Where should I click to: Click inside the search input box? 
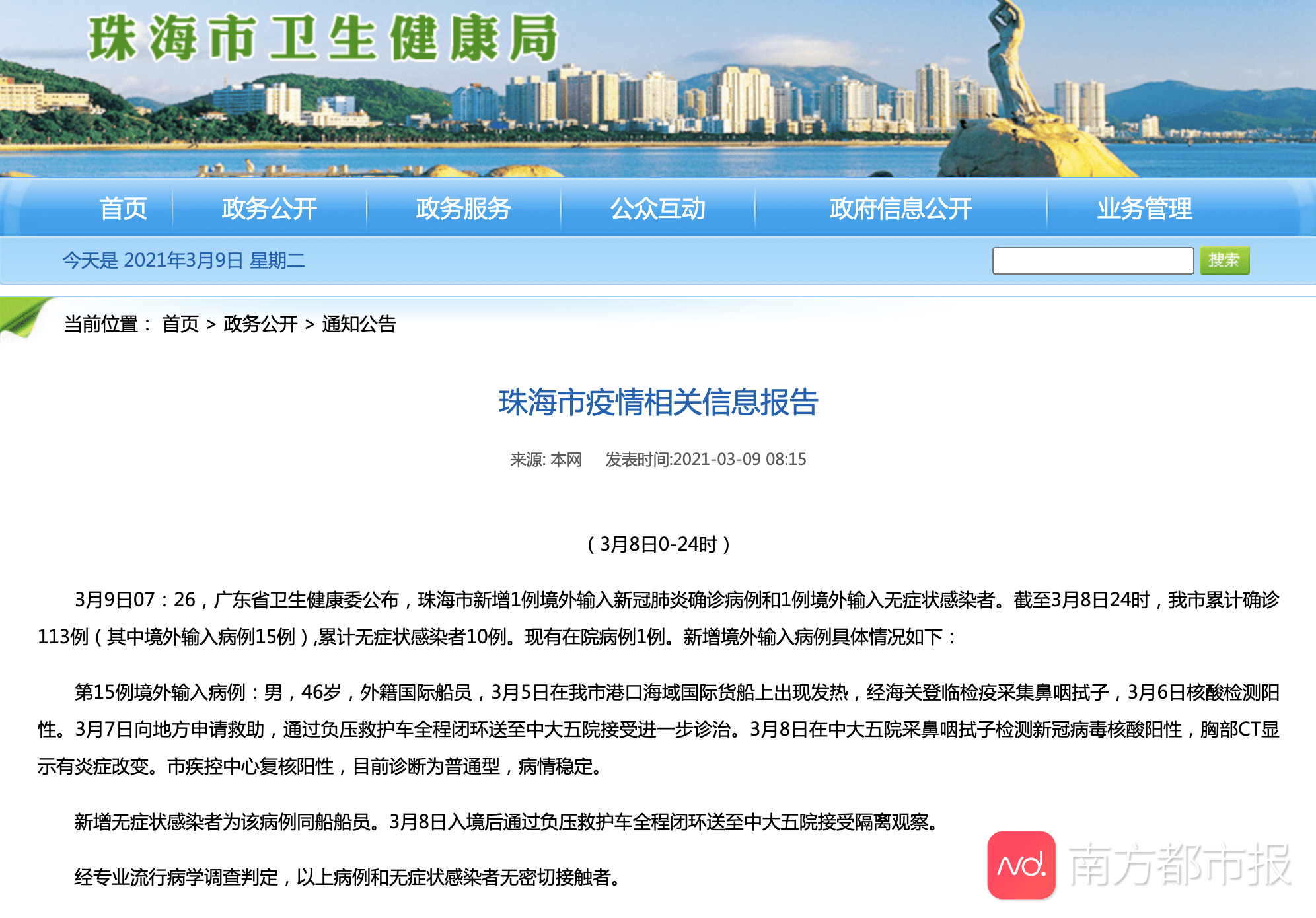tap(1093, 261)
